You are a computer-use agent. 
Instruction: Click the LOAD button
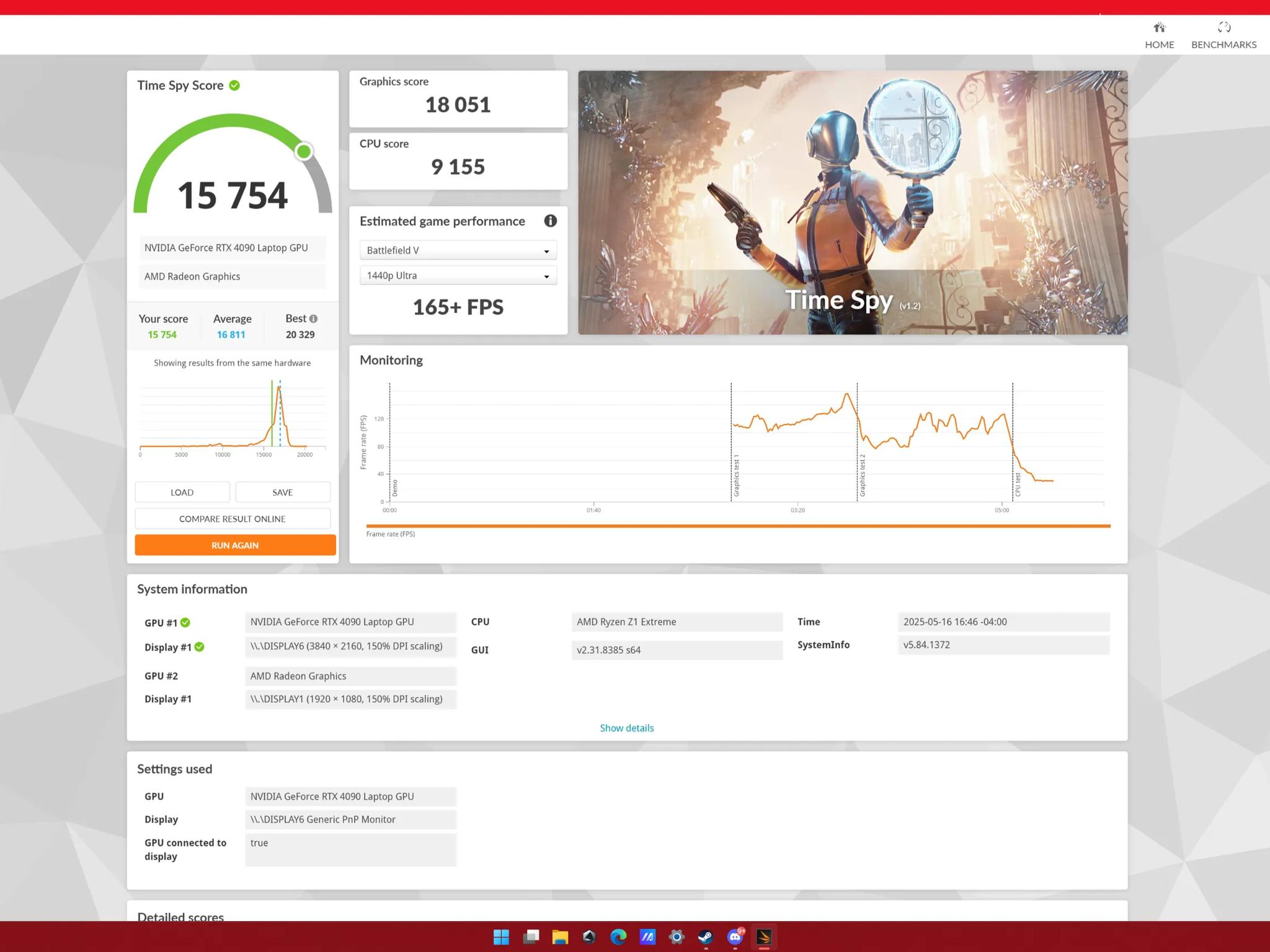[x=182, y=492]
